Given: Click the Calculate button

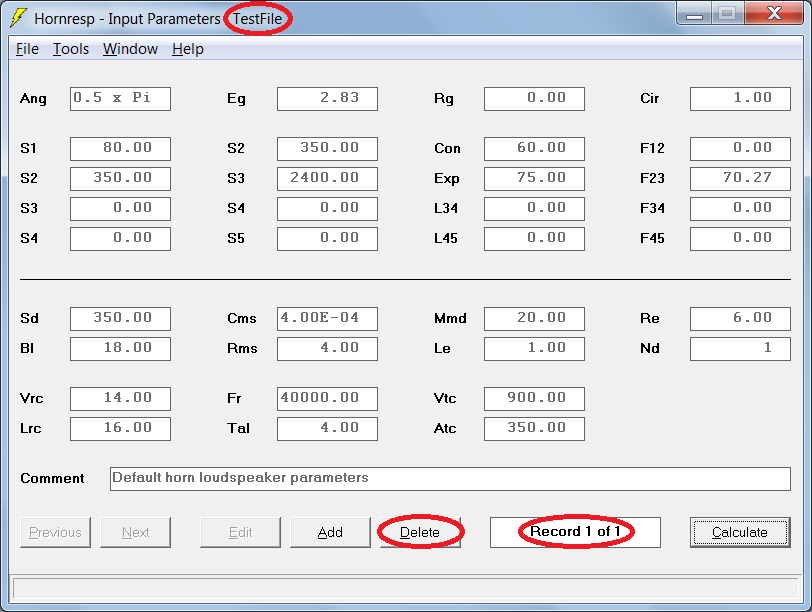Looking at the screenshot, I should click(740, 532).
